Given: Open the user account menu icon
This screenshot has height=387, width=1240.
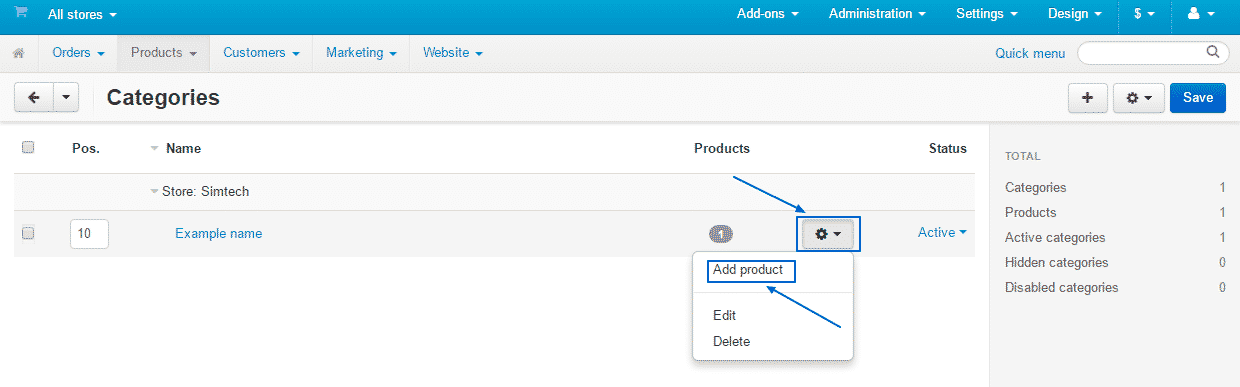Looking at the screenshot, I should (x=1200, y=14).
